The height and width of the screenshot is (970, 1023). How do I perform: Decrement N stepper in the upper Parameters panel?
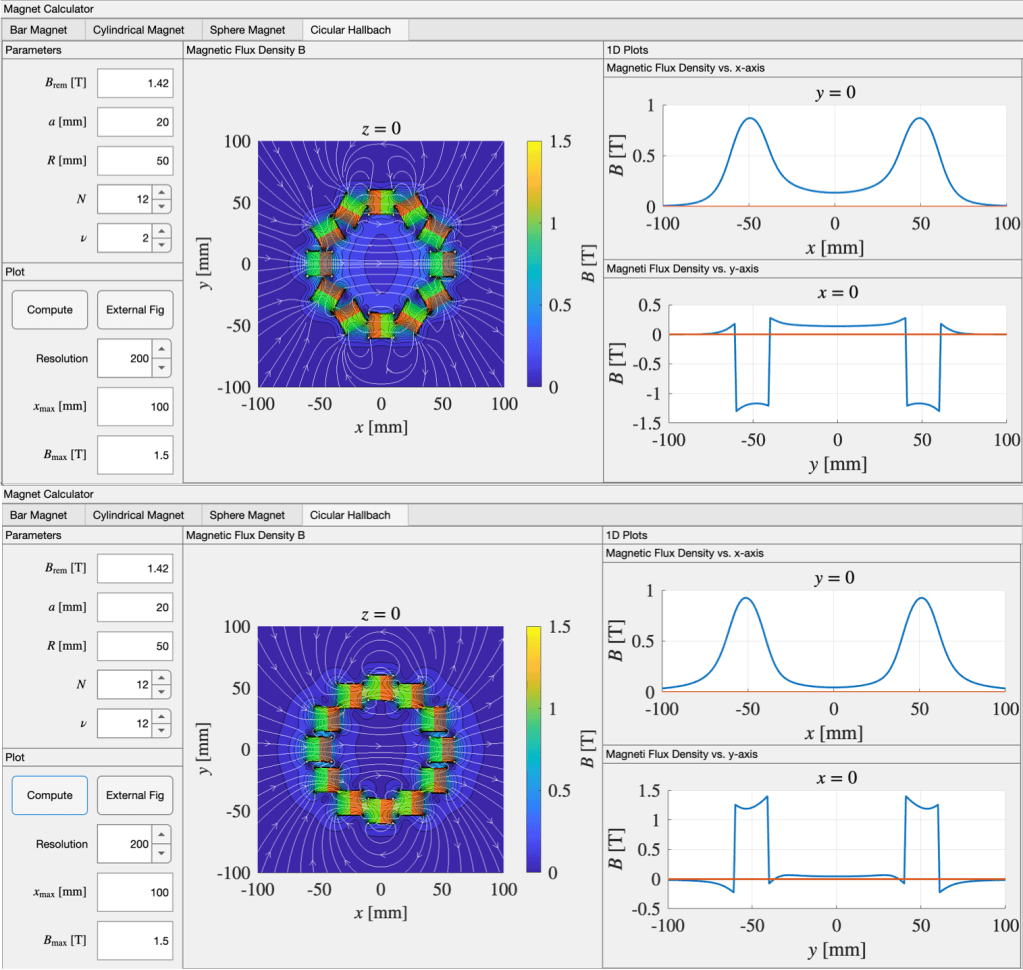[162, 206]
